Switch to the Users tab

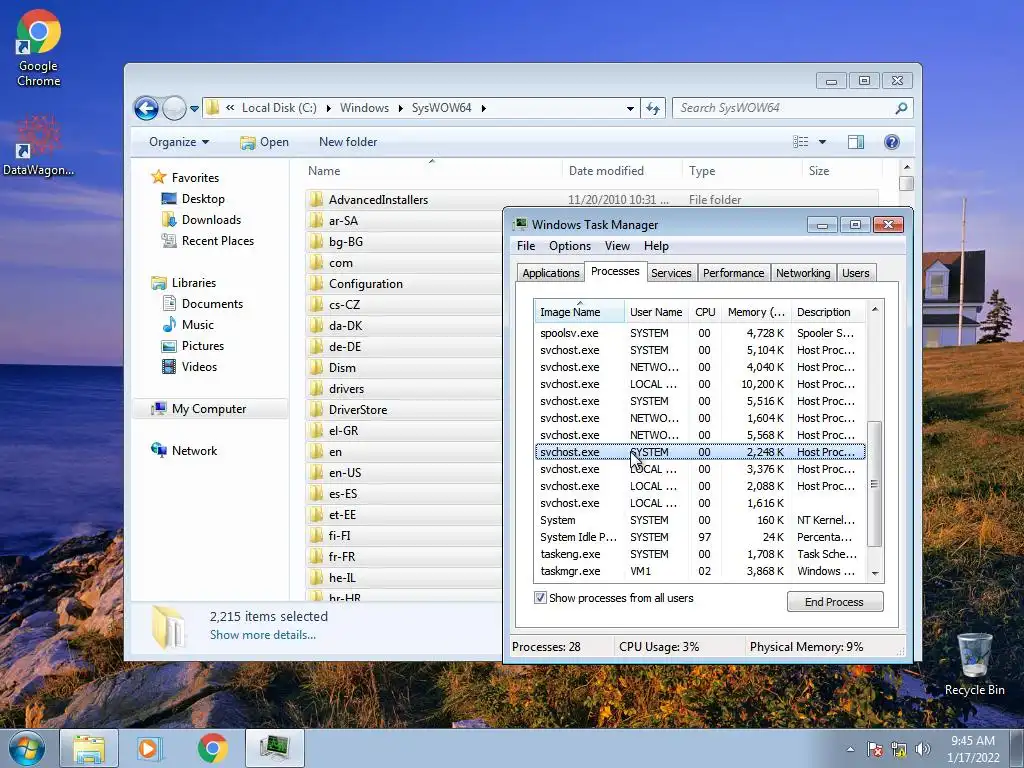(856, 273)
